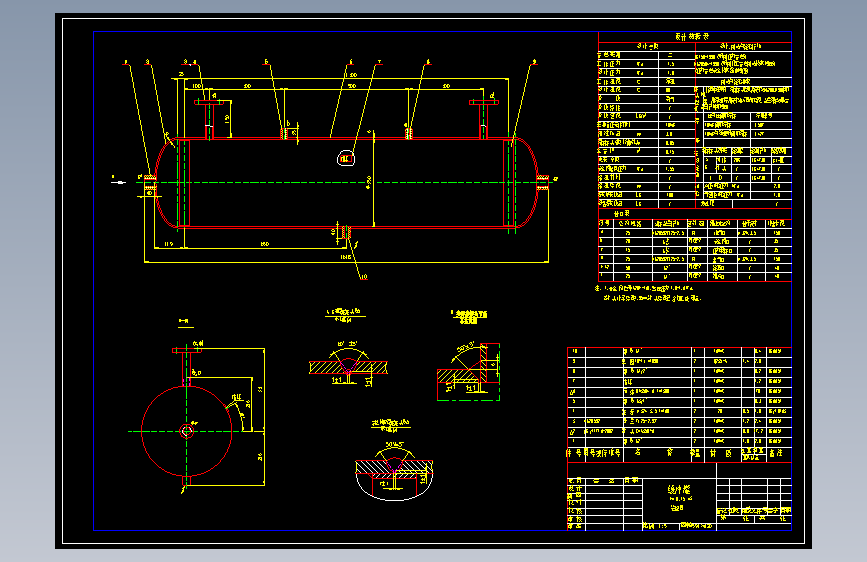
Task: Select the left end-head nozzle on the centerline
Action: point(150,185)
